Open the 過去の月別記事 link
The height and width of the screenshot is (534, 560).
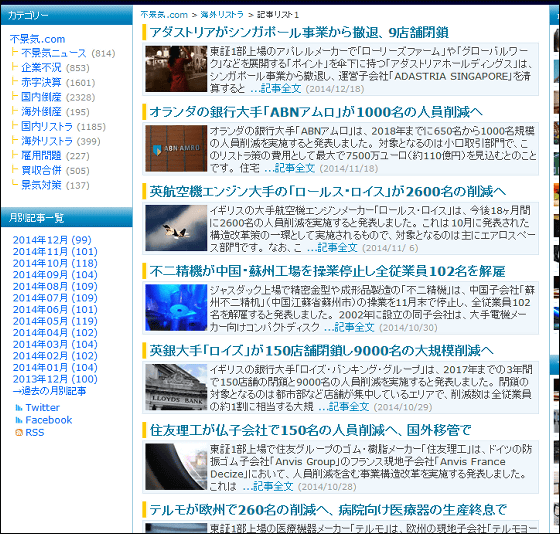[49, 391]
